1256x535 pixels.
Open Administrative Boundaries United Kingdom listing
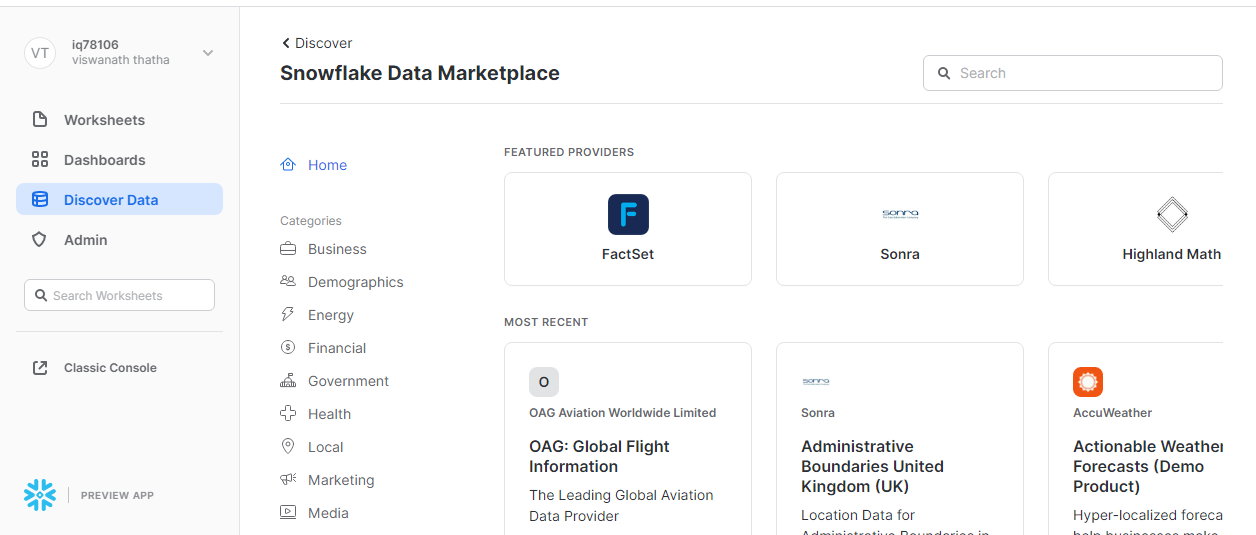(872, 466)
